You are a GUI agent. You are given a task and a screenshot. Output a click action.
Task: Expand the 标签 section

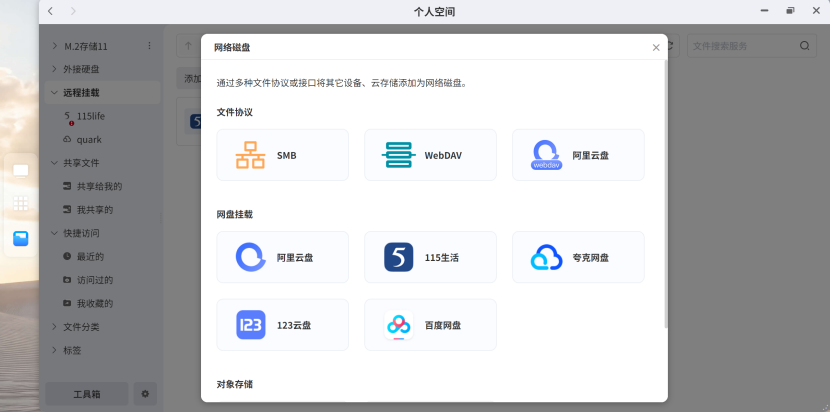(x=55, y=350)
